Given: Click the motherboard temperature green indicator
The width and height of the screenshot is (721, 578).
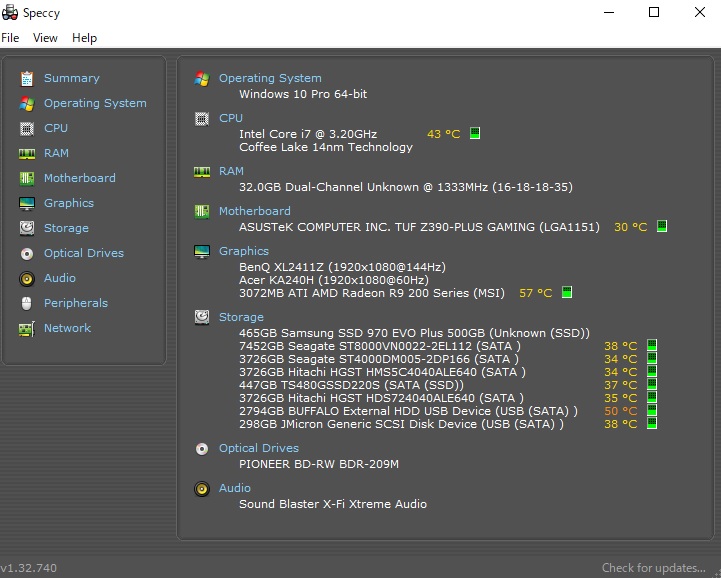Looking at the screenshot, I should (662, 226).
